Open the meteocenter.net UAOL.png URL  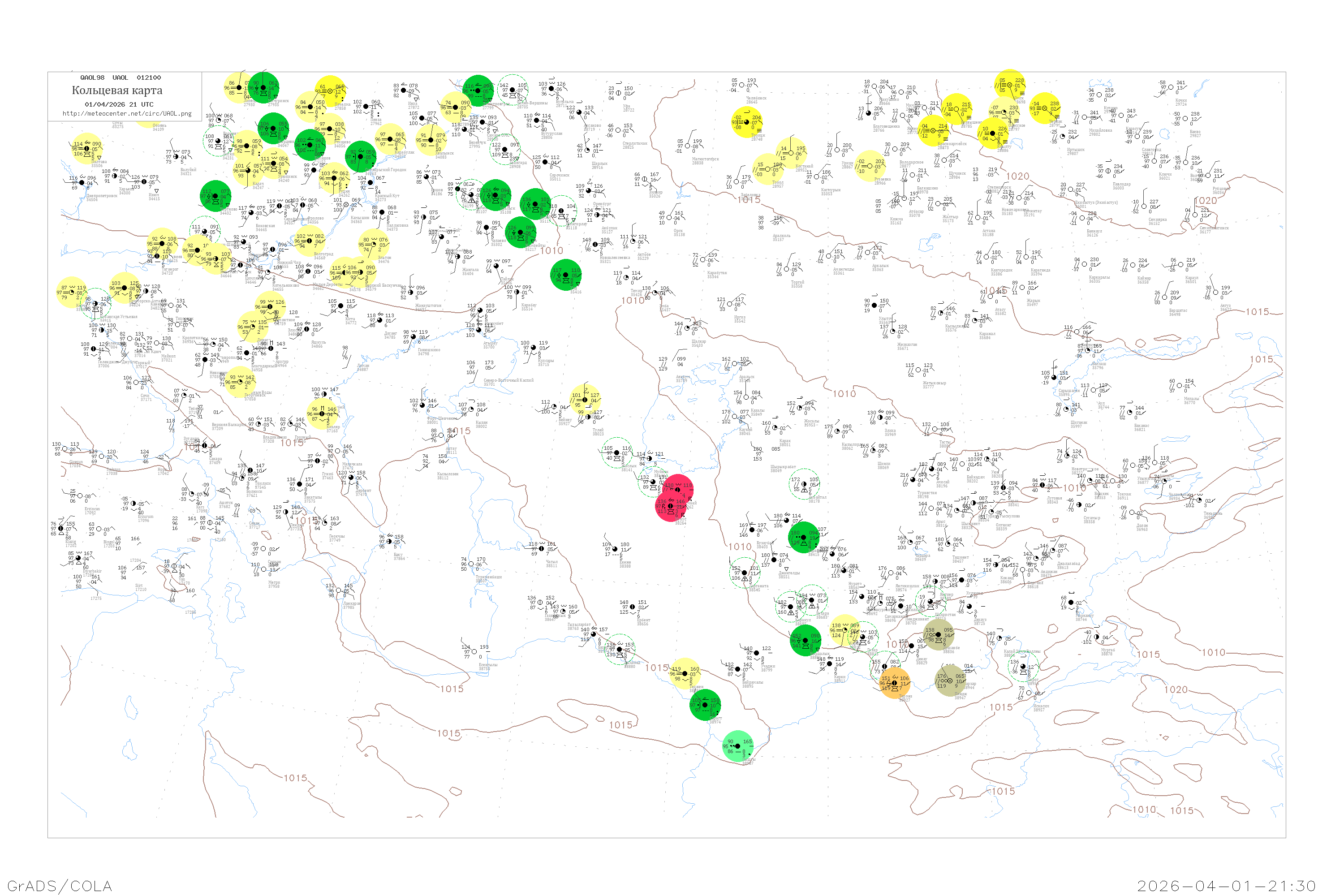tap(127, 114)
